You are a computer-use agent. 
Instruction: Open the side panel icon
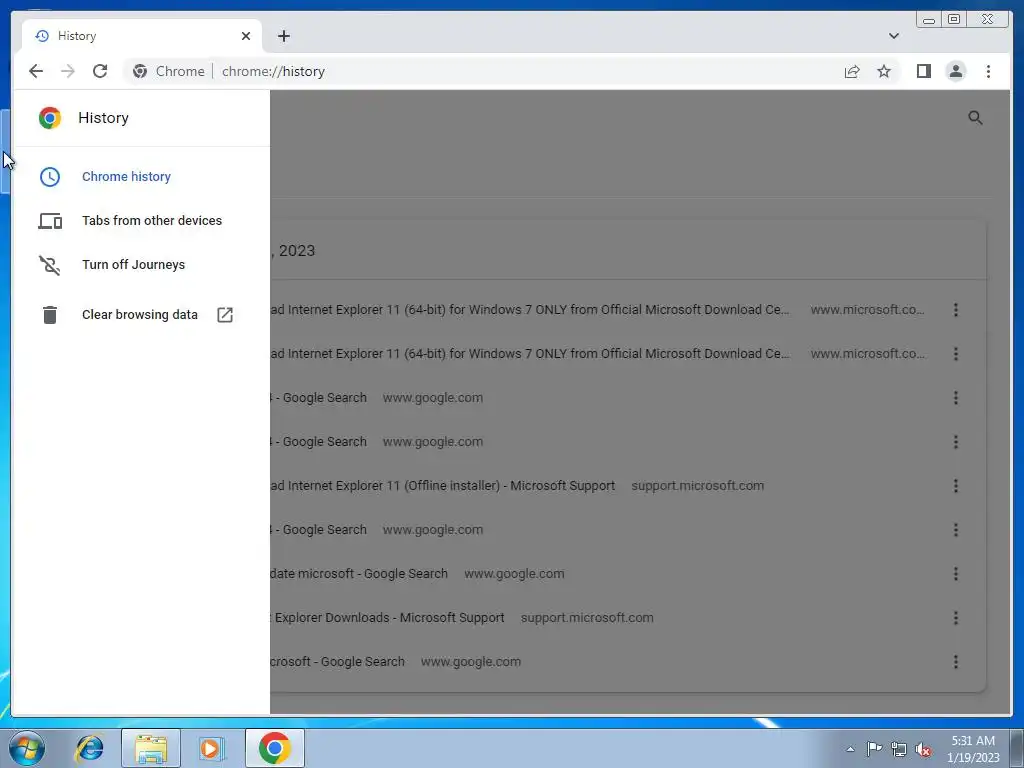[923, 71]
